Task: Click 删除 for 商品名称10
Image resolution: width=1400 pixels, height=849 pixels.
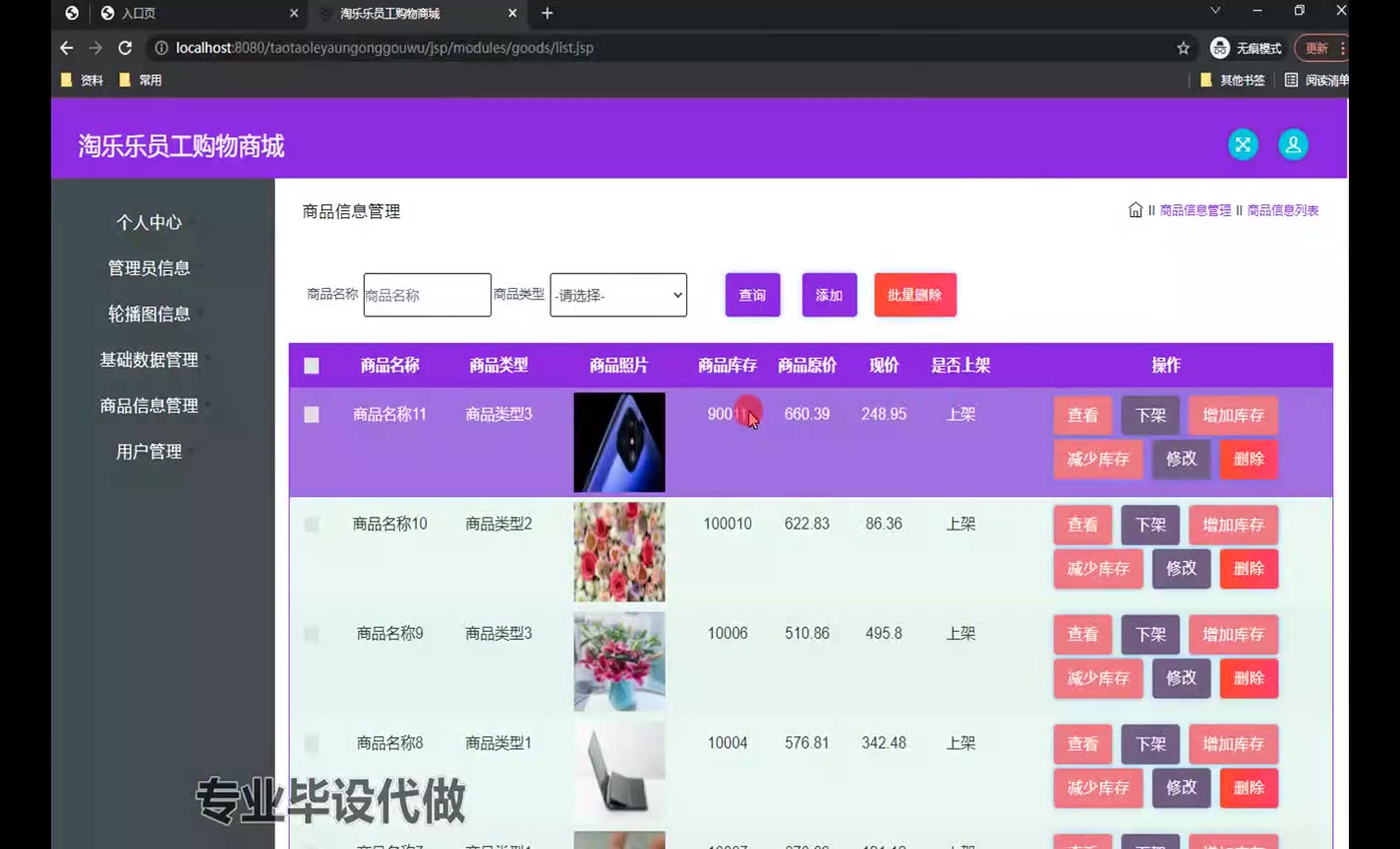Action: 1249,568
